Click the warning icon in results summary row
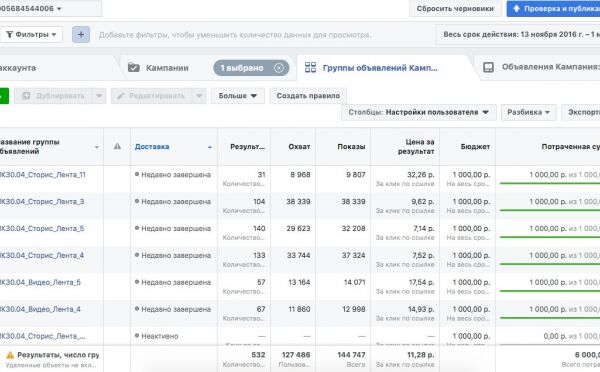Viewport: 600px width, 372px height. click(10, 355)
